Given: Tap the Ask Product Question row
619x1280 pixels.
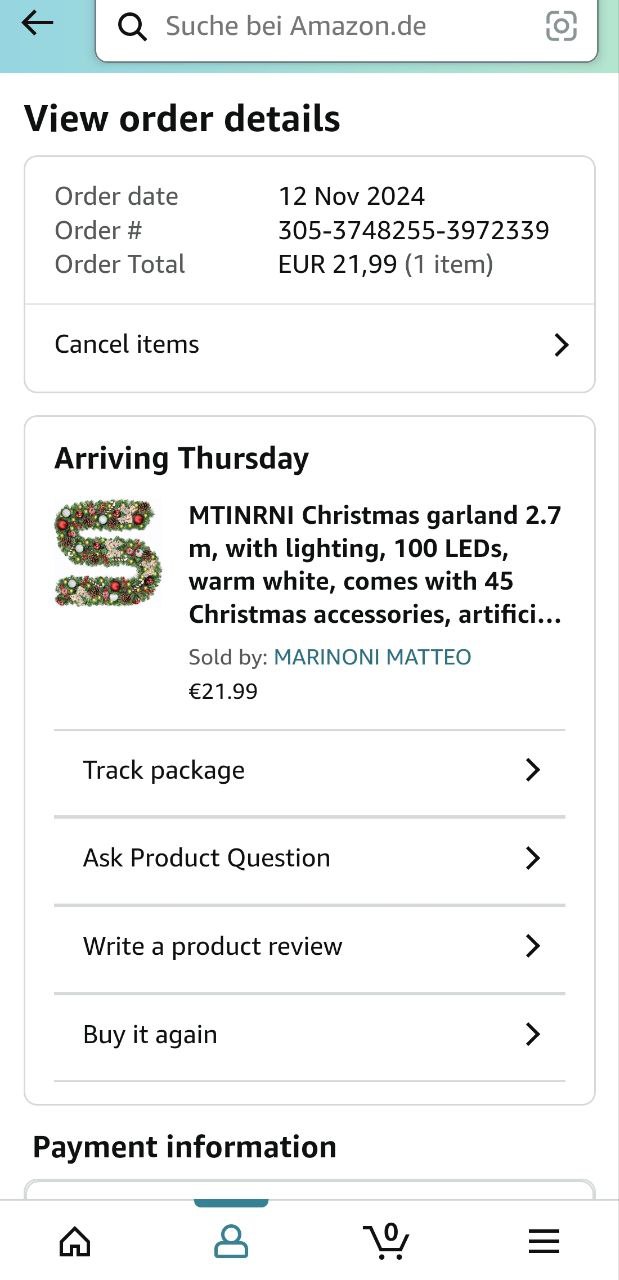Looking at the screenshot, I should click(206, 858).
